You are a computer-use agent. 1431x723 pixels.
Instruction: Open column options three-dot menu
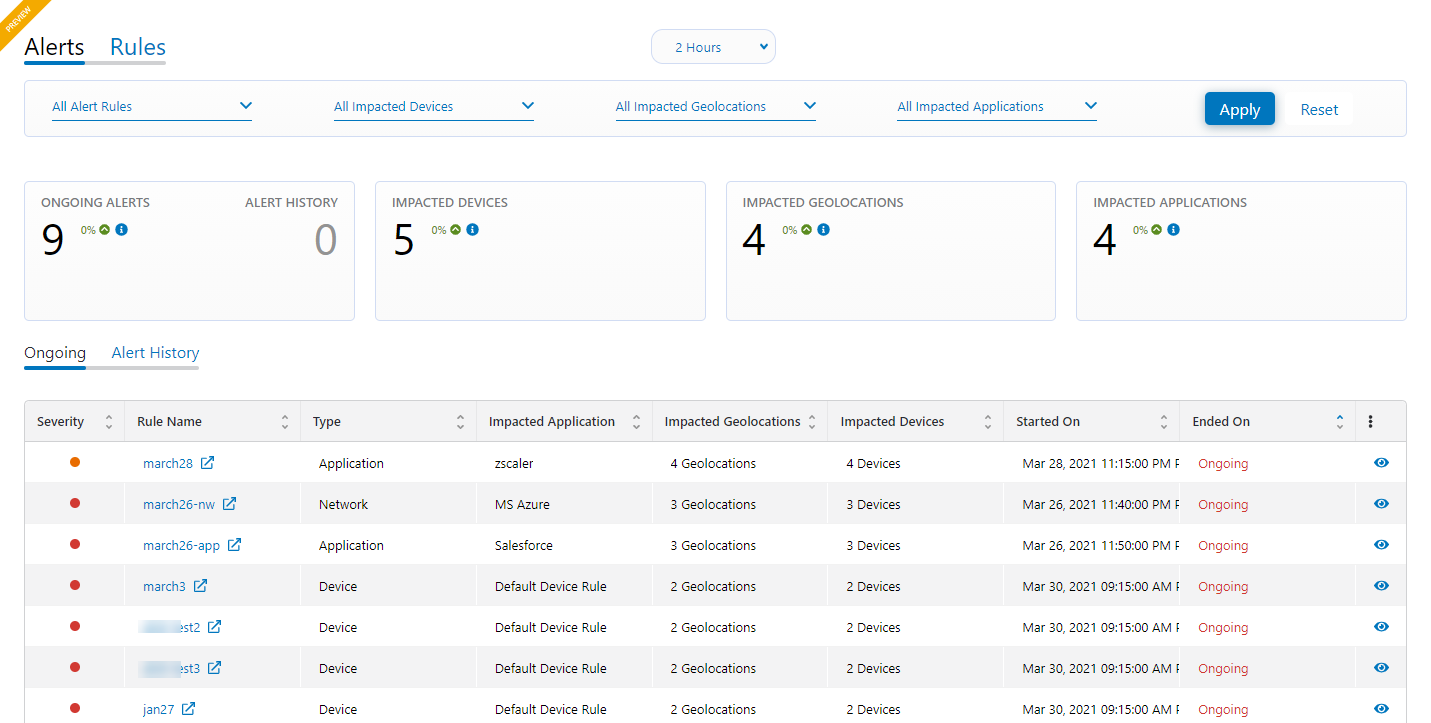[1370, 422]
